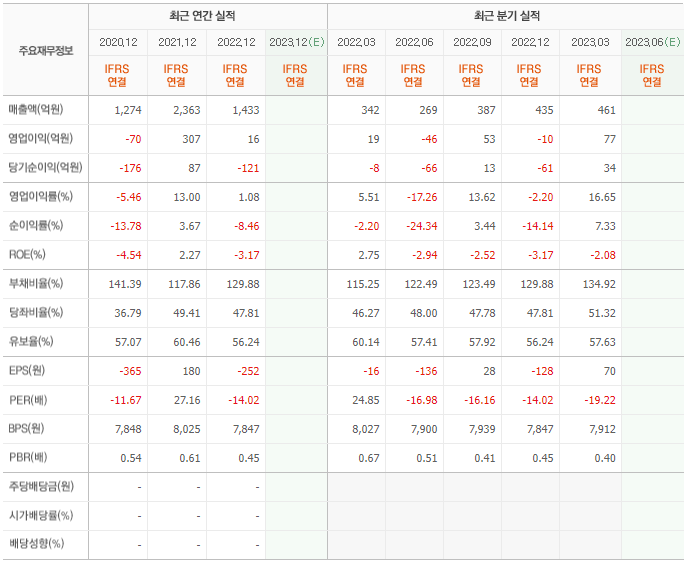Image resolution: width=688 pixels, height=563 pixels.
Task: Click the 최근 연간 실적 header
Action: pos(202,16)
